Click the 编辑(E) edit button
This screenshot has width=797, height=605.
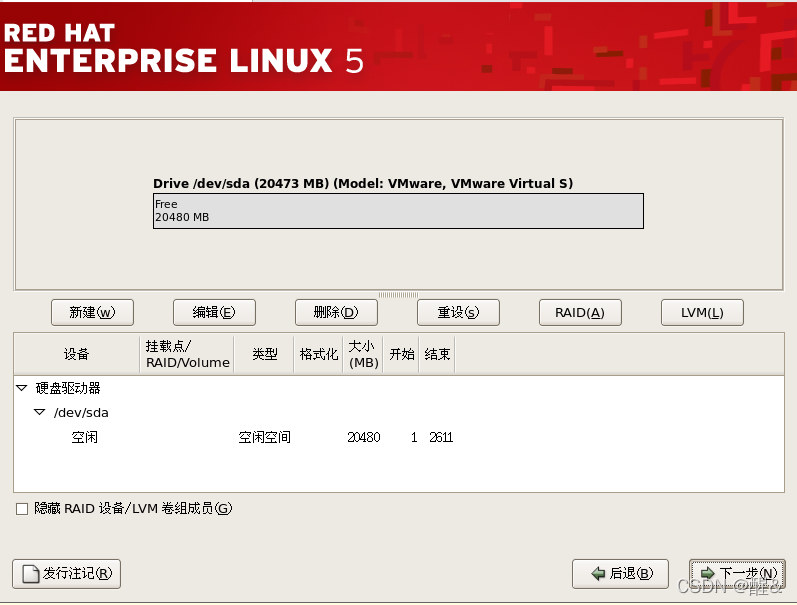tap(214, 312)
